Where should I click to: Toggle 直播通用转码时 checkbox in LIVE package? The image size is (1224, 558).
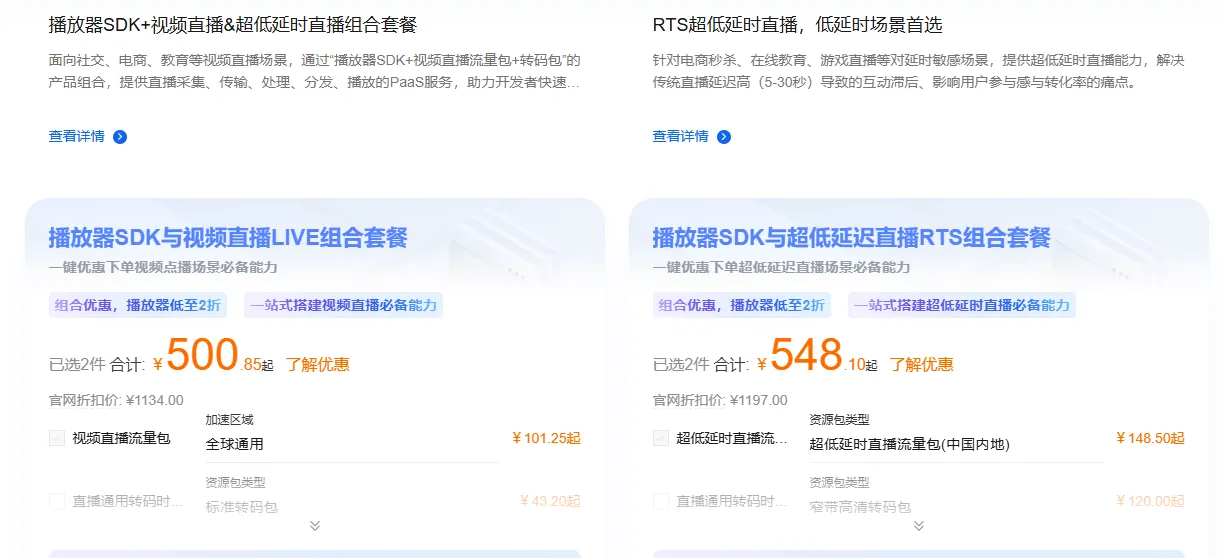(57, 501)
